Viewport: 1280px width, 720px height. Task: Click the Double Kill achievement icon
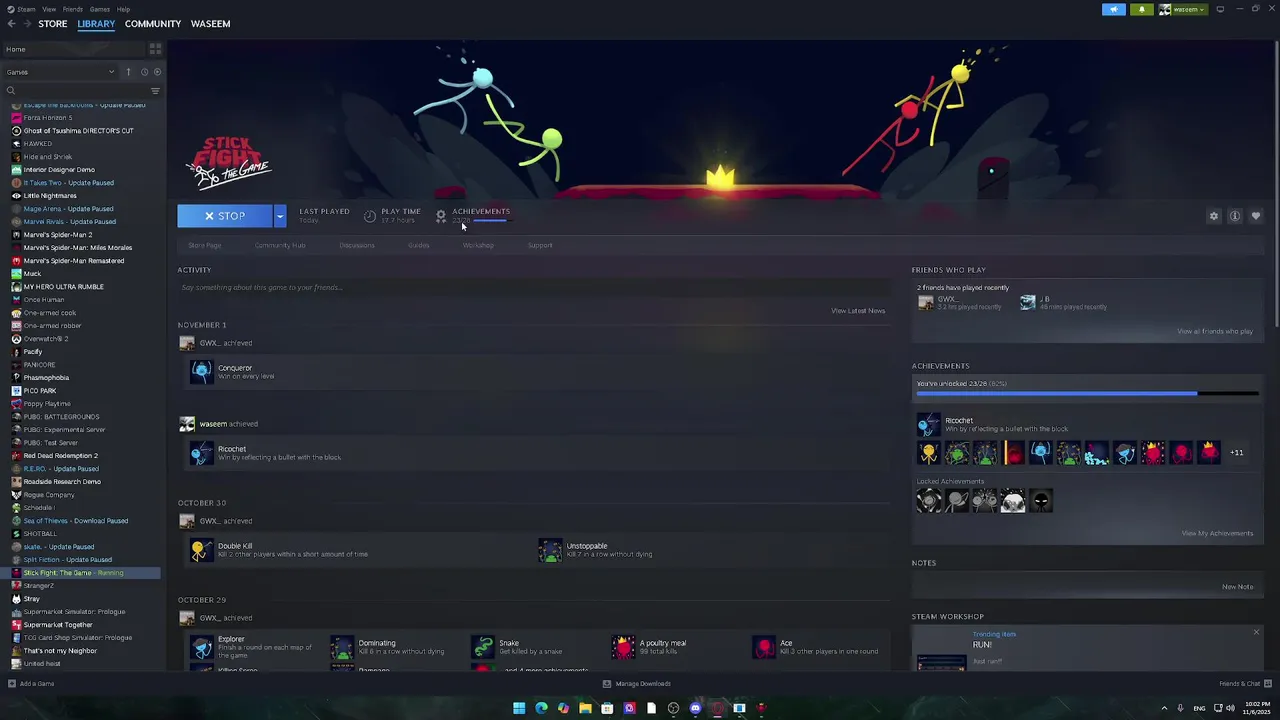(202, 550)
